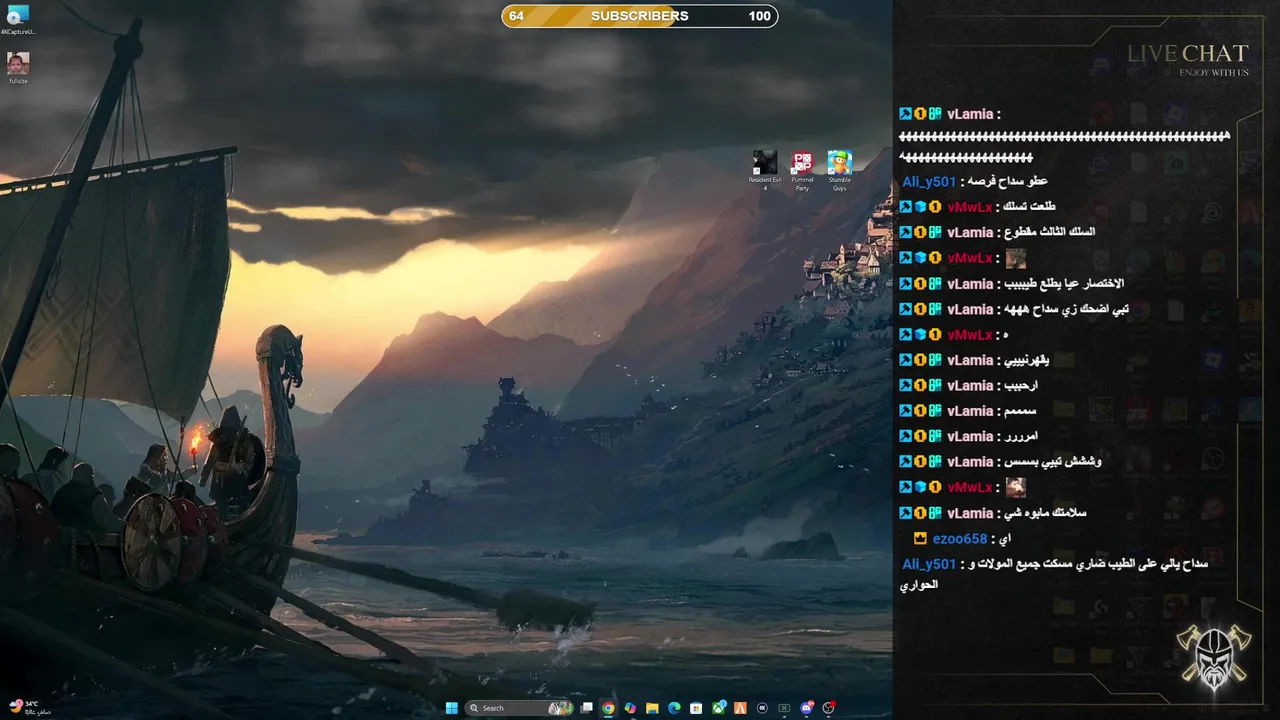Open Discord from the taskbar
This screenshot has height=720, width=1280.
point(807,708)
